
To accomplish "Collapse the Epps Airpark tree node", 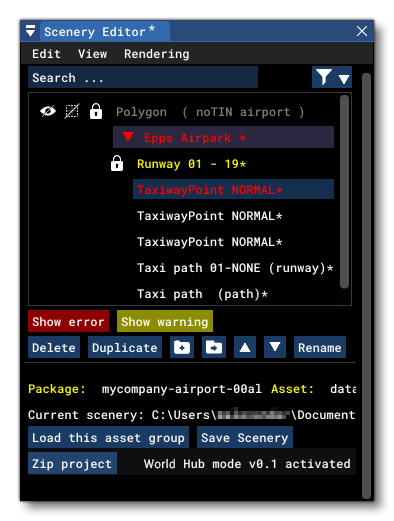I will tap(128, 137).
